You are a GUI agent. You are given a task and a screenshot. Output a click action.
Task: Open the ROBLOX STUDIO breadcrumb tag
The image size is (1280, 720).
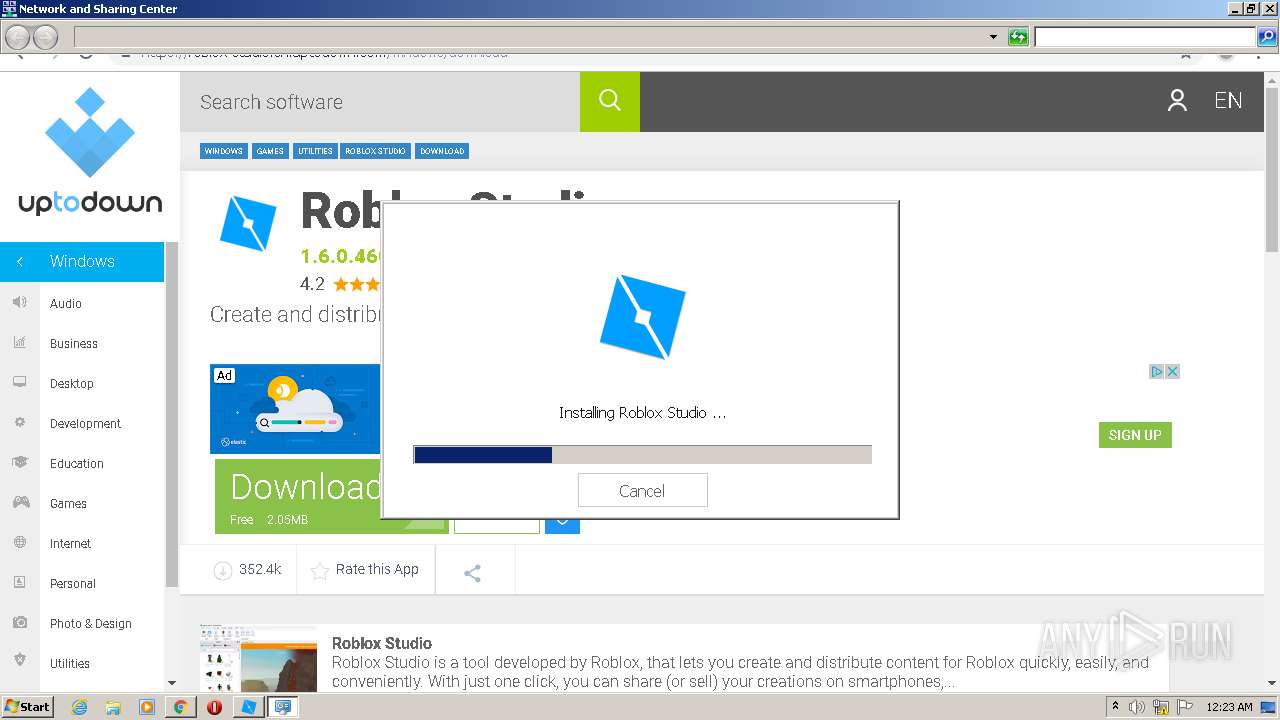click(x=376, y=151)
